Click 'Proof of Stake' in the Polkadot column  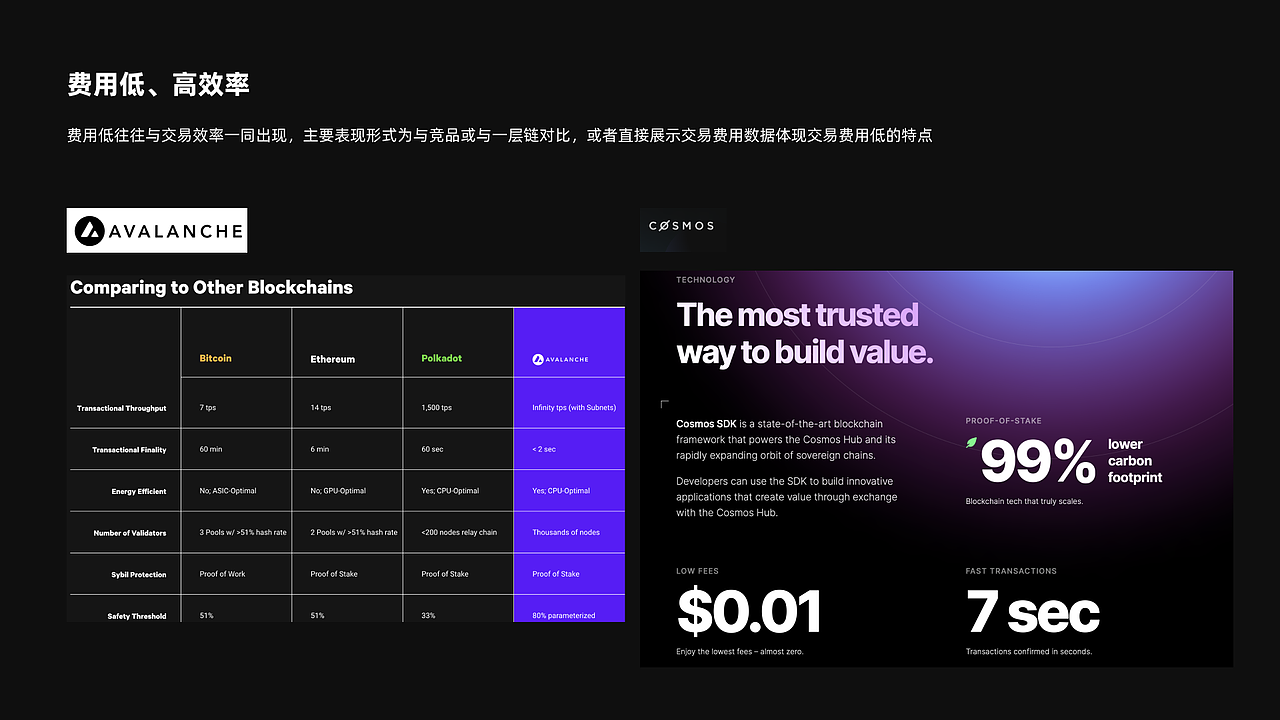[x=445, y=574]
